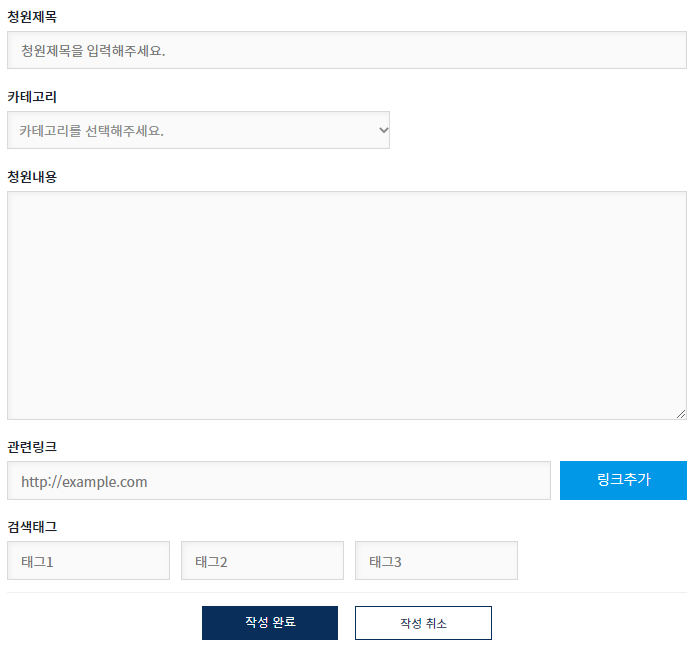
Task: Click the 청원제목 label text
Action: point(32,17)
